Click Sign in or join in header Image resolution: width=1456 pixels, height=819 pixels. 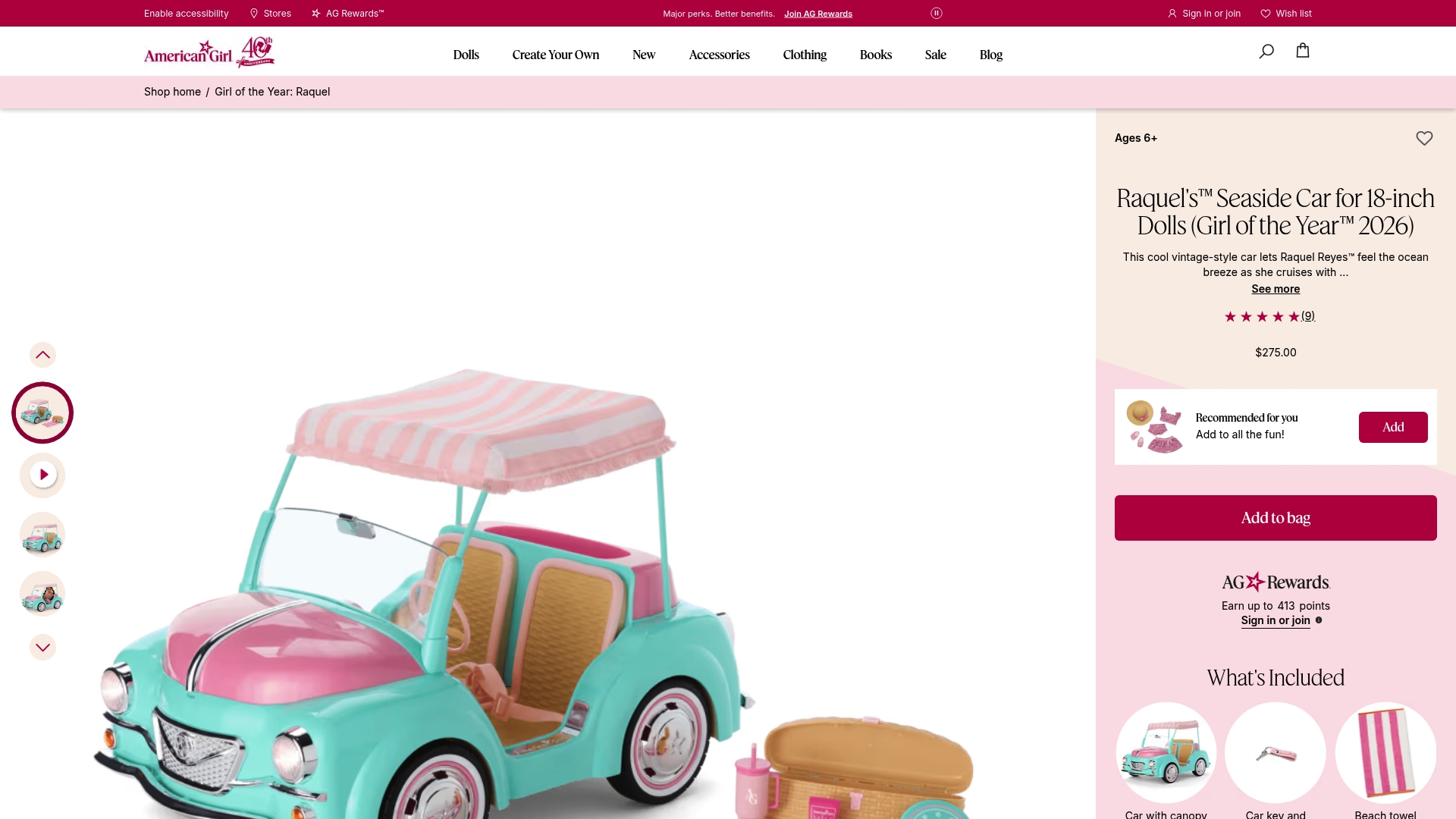pyautogui.click(x=1204, y=14)
